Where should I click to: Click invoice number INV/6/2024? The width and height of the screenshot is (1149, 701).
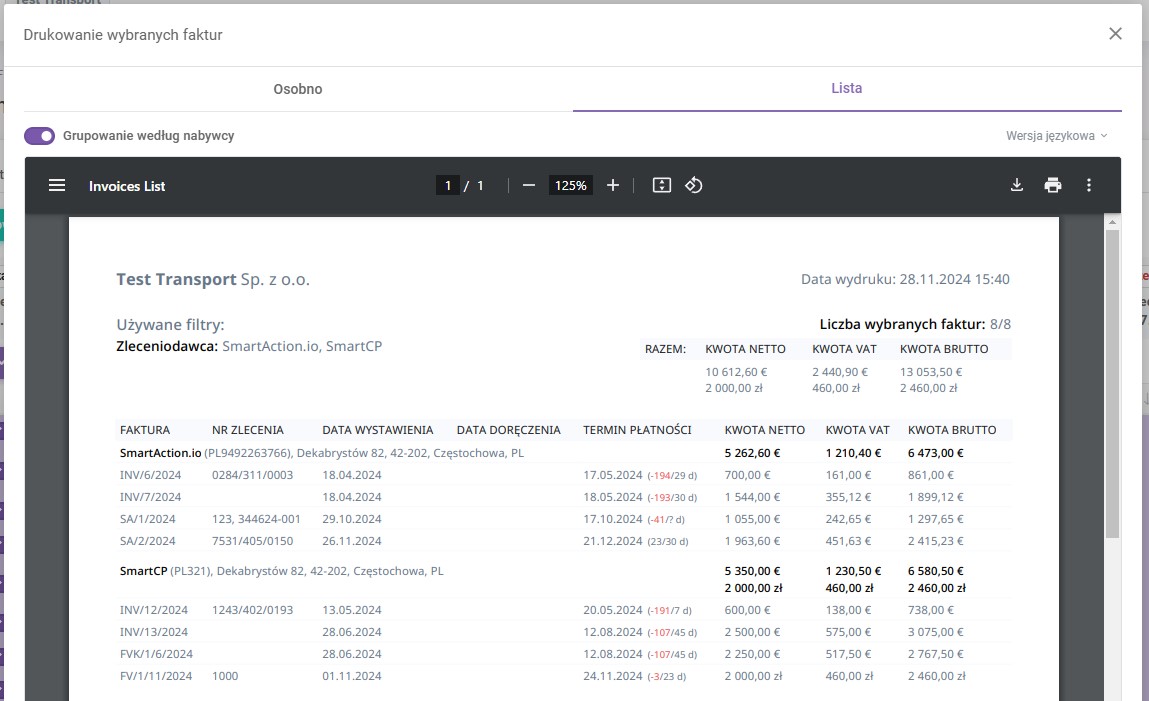point(150,475)
